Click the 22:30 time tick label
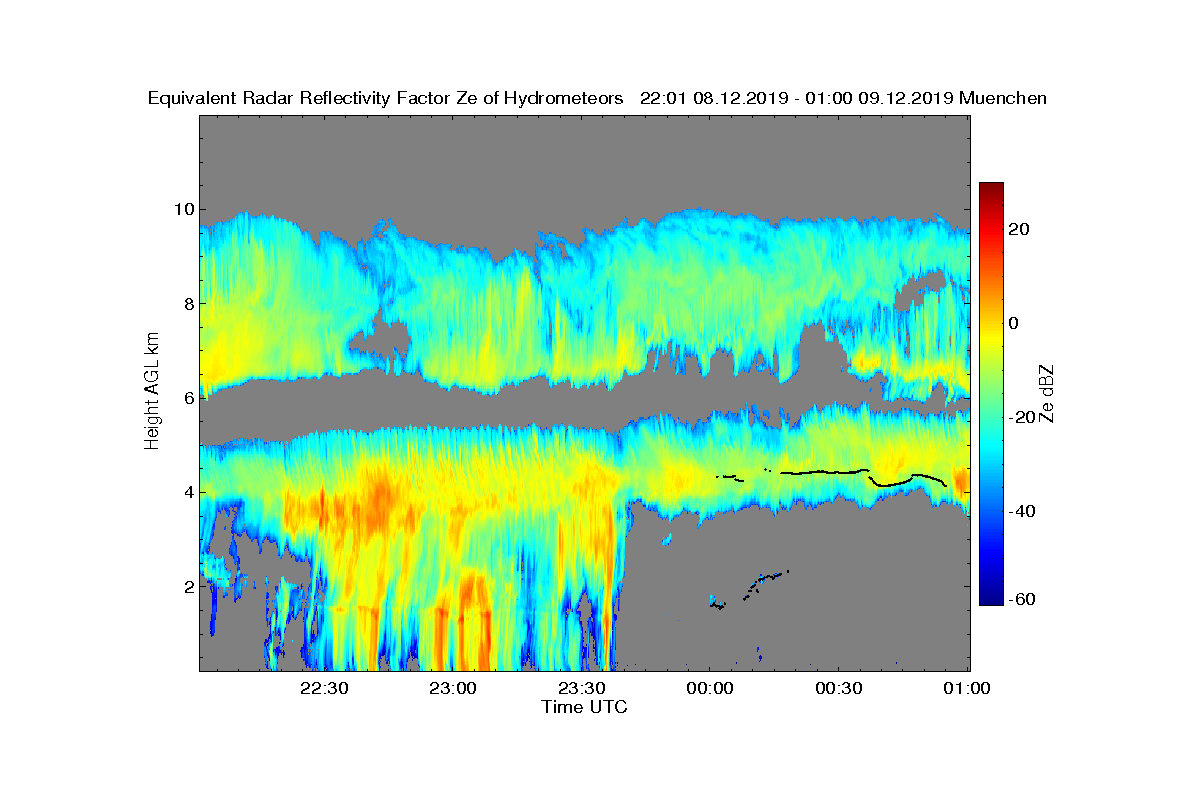 pos(324,688)
